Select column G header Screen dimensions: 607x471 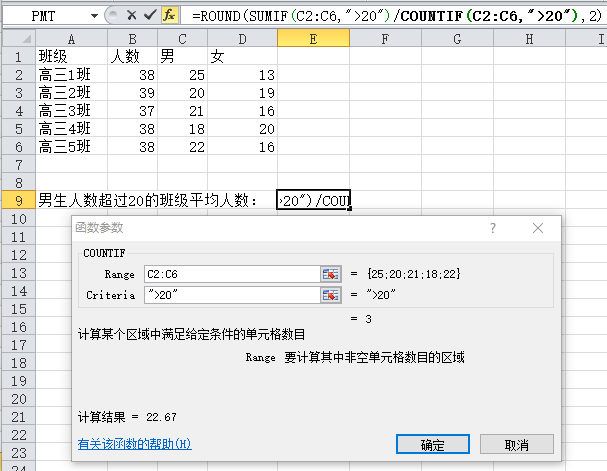coord(457,39)
